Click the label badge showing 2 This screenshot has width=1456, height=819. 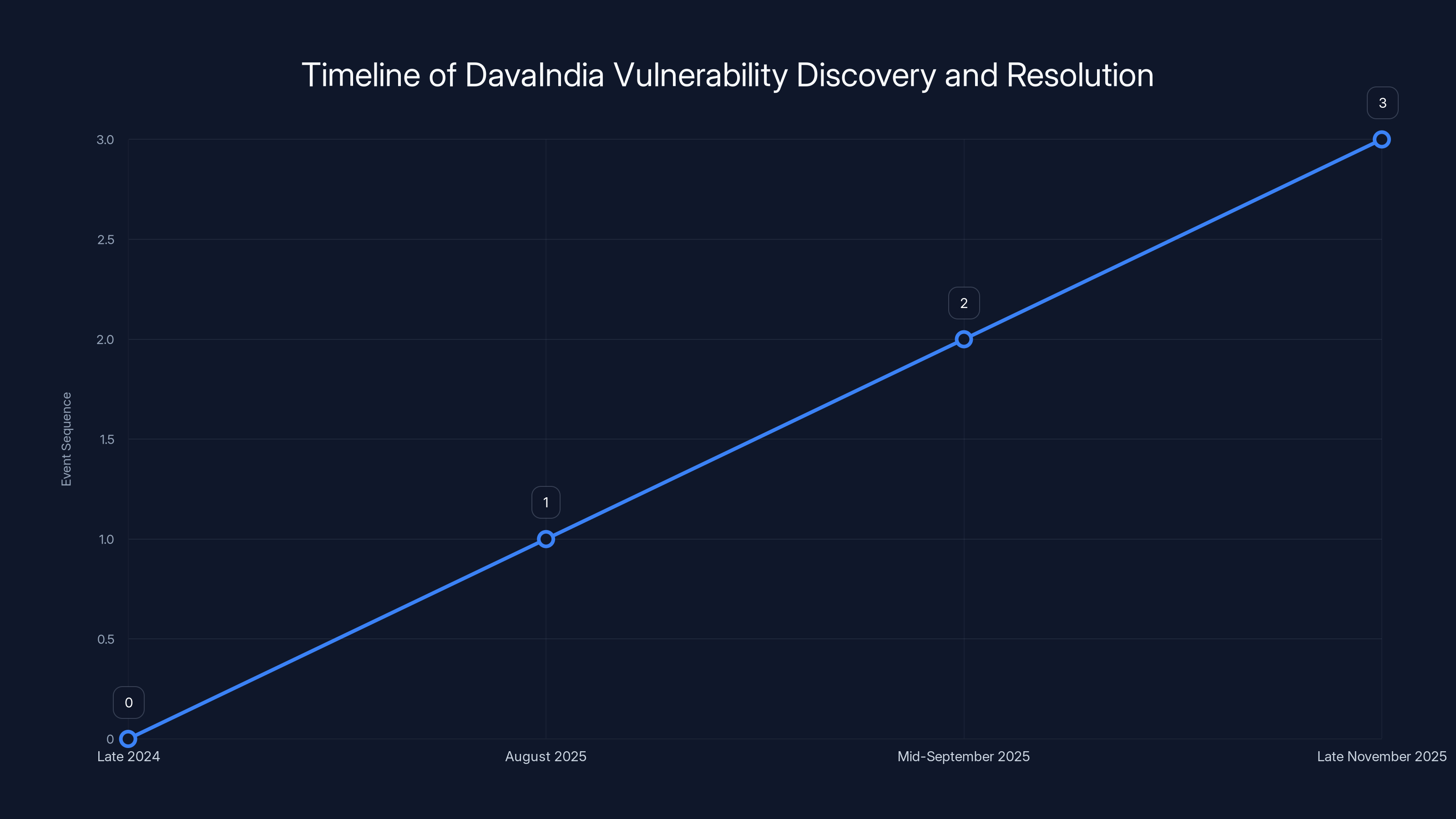964,303
